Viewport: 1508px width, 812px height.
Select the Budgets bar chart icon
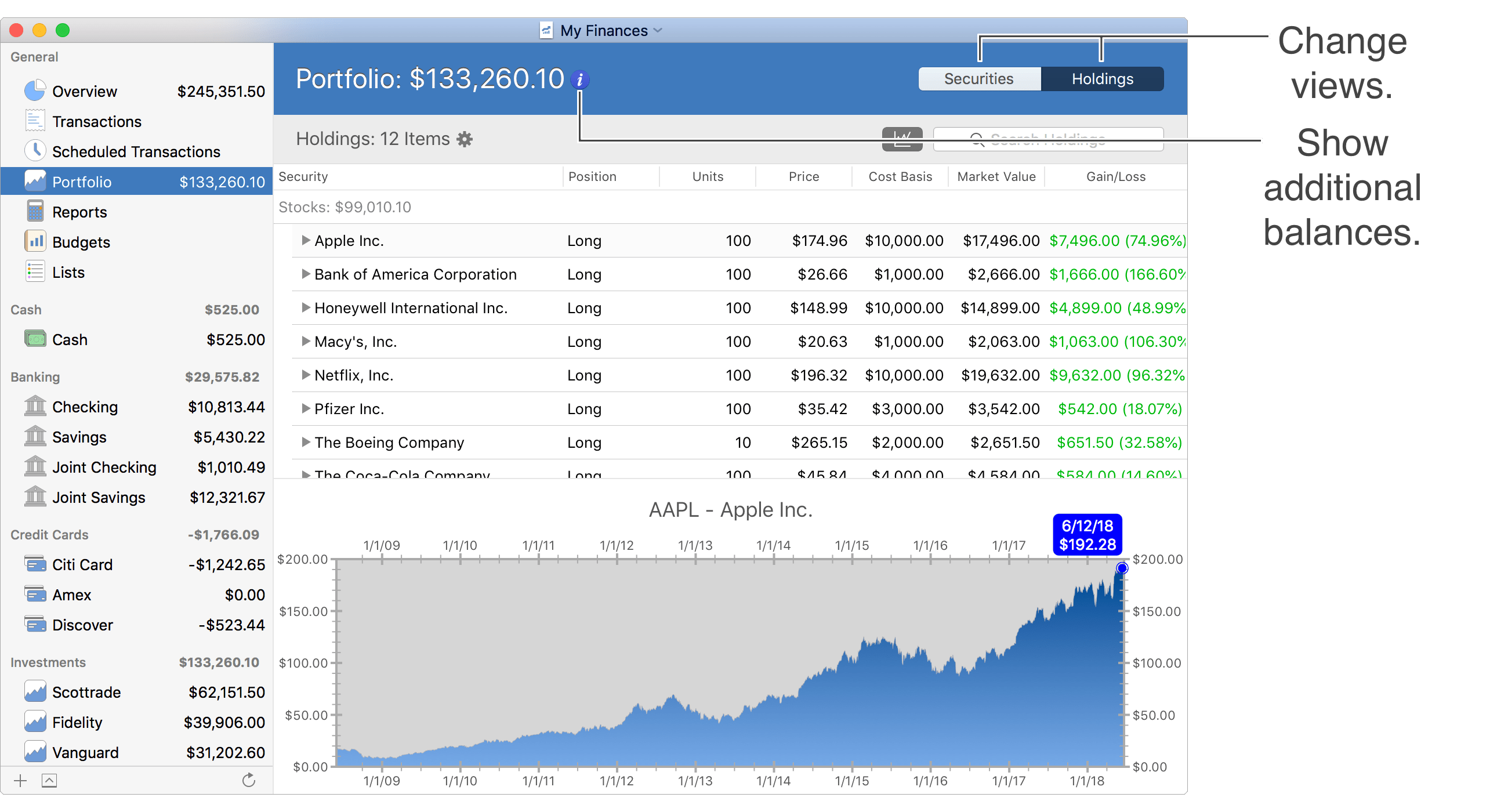(x=35, y=242)
